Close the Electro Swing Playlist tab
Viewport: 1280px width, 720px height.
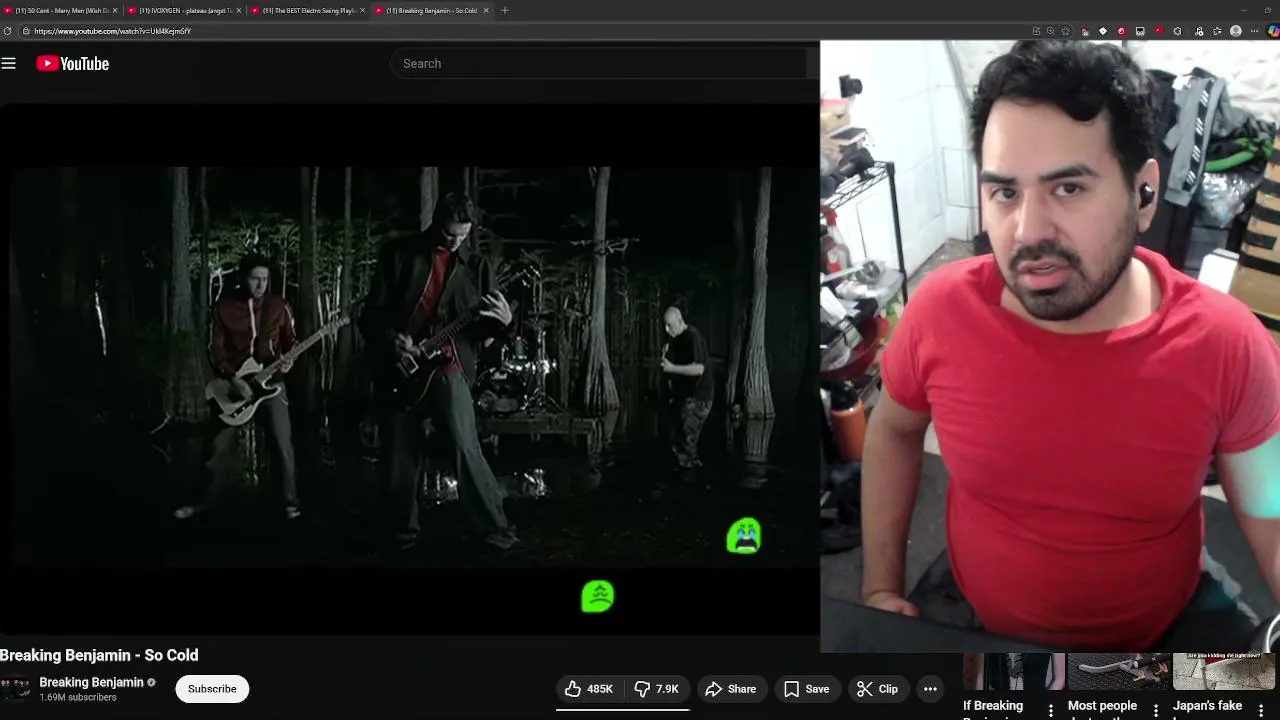362,10
